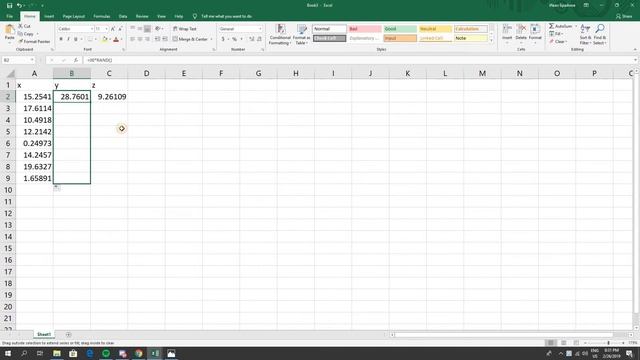Switch to the Formulas tab
Viewport: 640px width, 360px height.
[x=102, y=16]
